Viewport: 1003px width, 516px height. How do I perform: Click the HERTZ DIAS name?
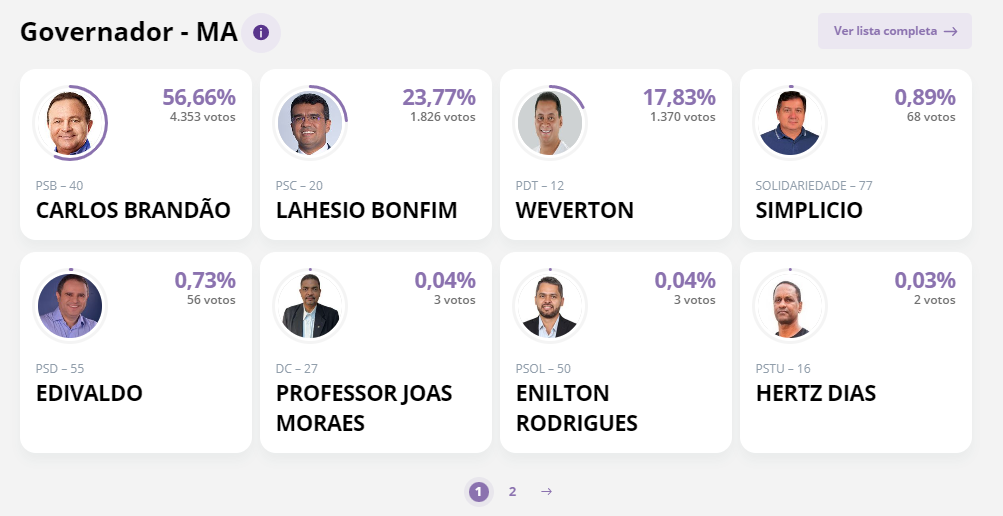point(816,393)
